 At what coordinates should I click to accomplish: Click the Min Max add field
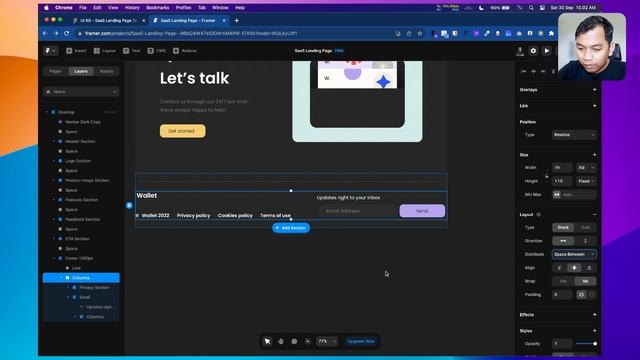coord(574,195)
